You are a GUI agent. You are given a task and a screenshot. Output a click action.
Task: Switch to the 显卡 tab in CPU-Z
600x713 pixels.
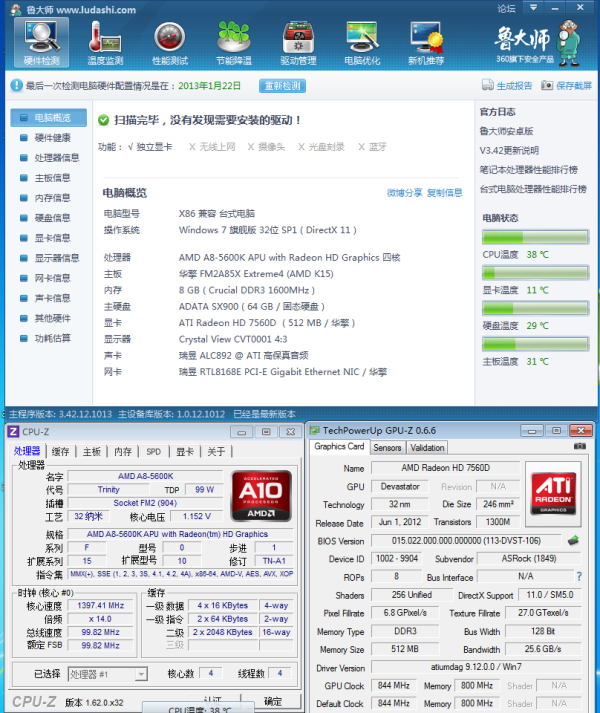point(185,452)
